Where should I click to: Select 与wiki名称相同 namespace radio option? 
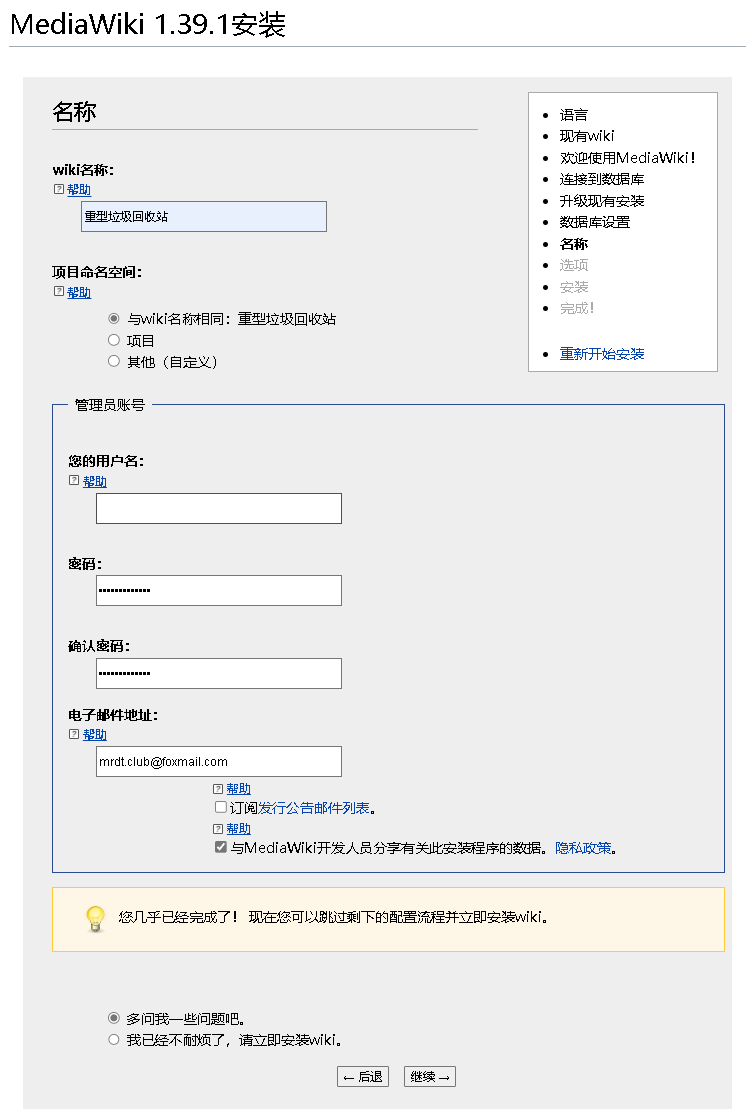114,319
